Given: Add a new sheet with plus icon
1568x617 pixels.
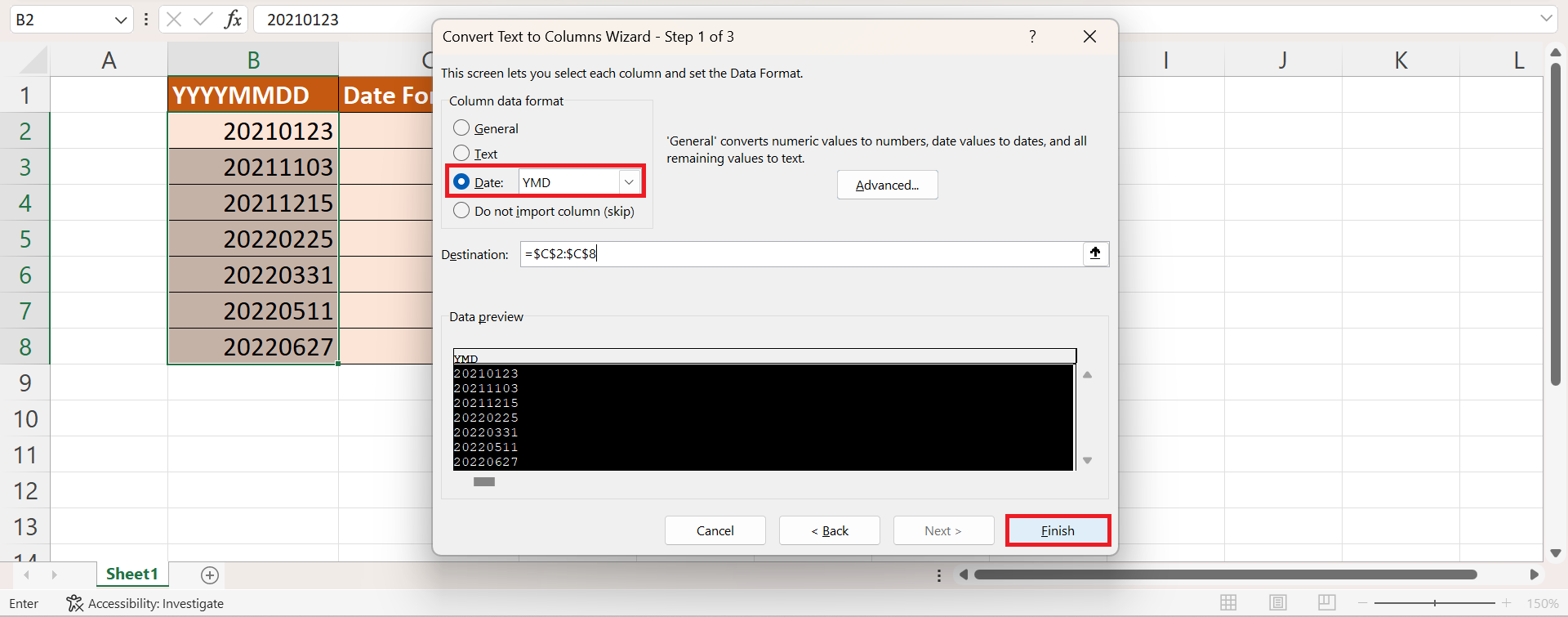Looking at the screenshot, I should [x=210, y=575].
